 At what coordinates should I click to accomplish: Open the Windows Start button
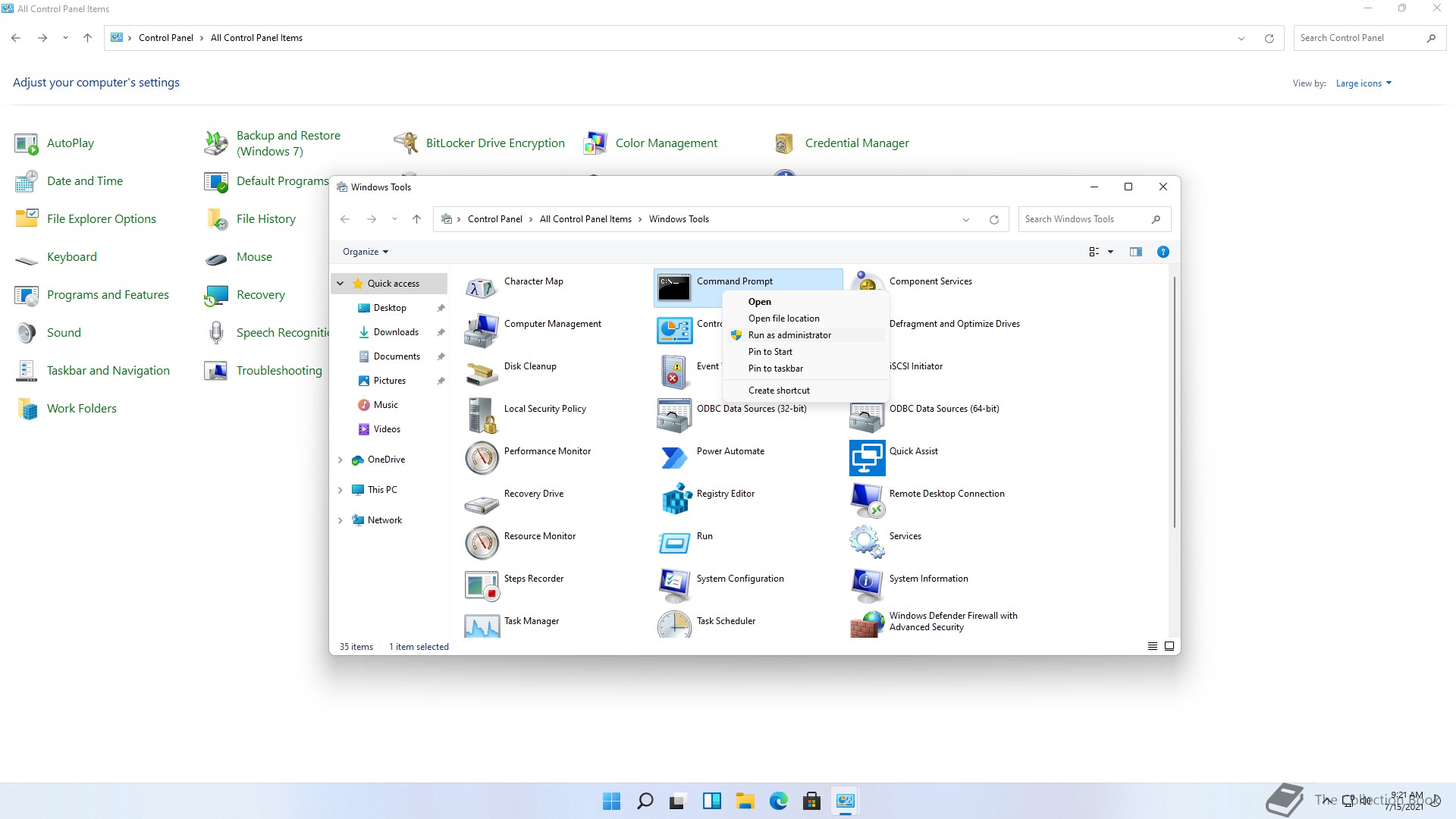(x=611, y=801)
